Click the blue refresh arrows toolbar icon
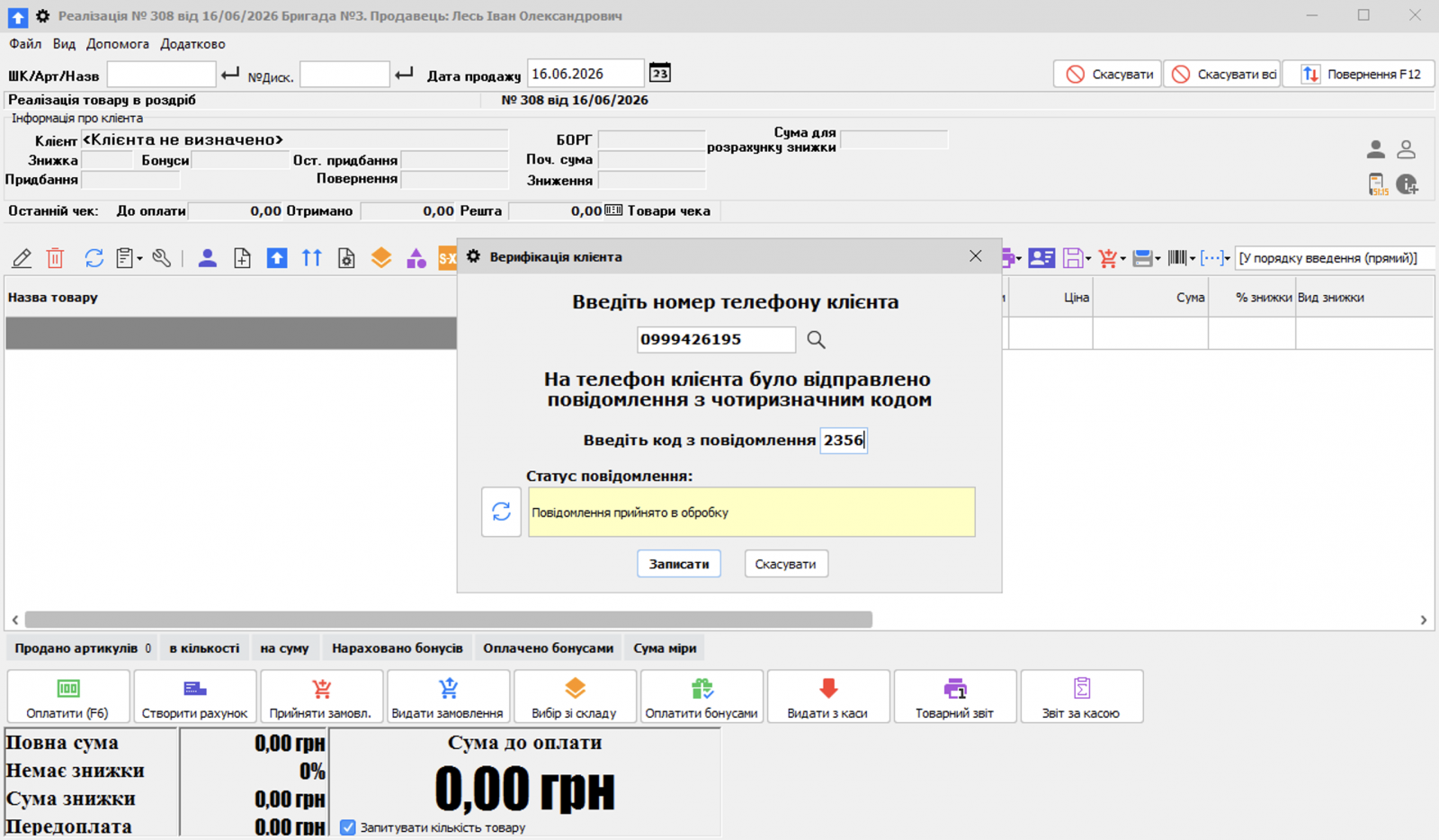The width and height of the screenshot is (1439, 840). (x=94, y=259)
